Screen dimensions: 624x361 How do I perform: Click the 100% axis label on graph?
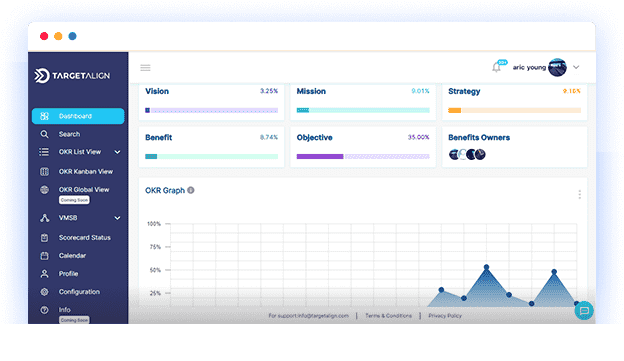pyautogui.click(x=154, y=224)
